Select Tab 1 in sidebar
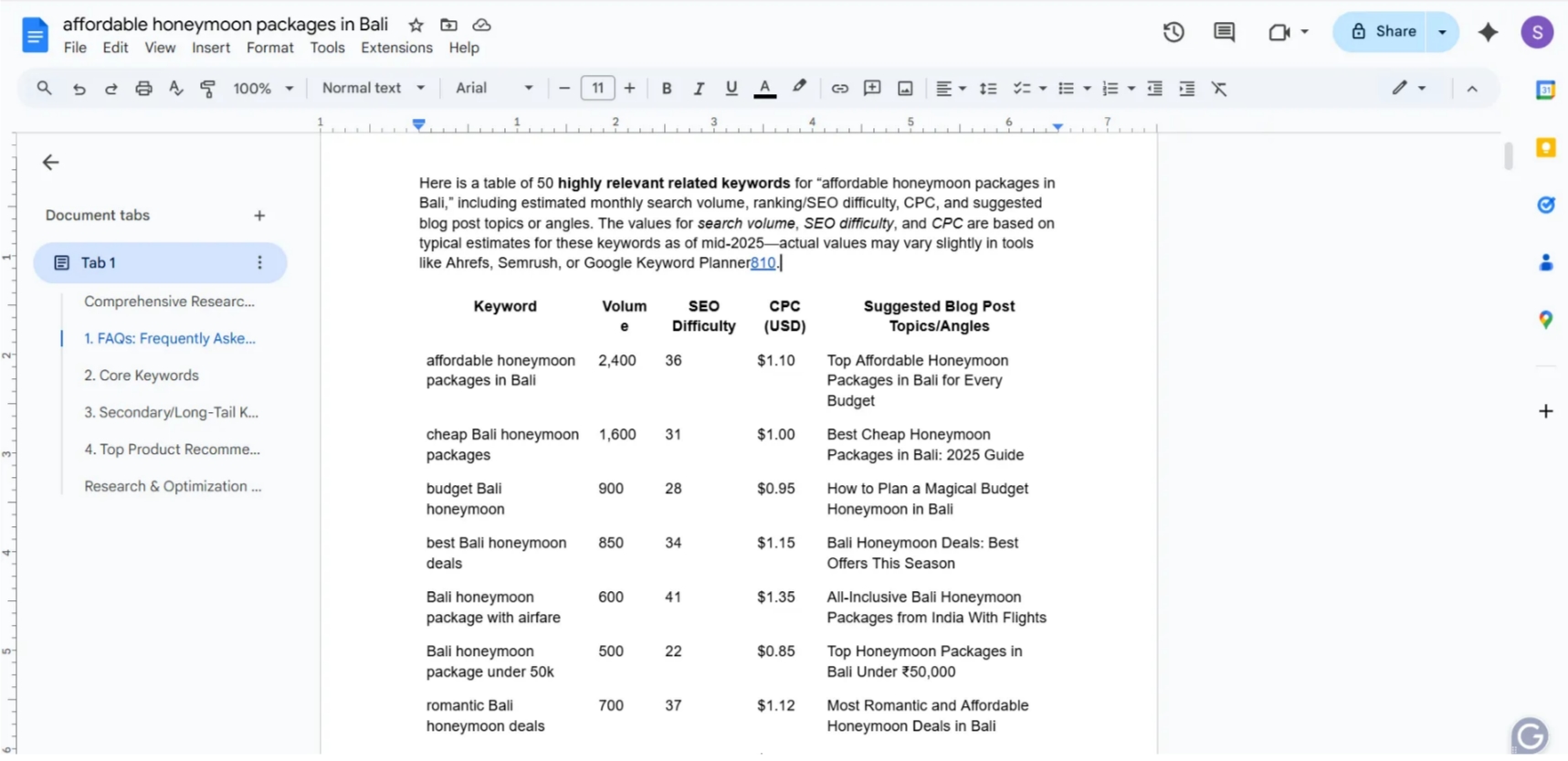This screenshot has height=761, width=1568. 160,263
